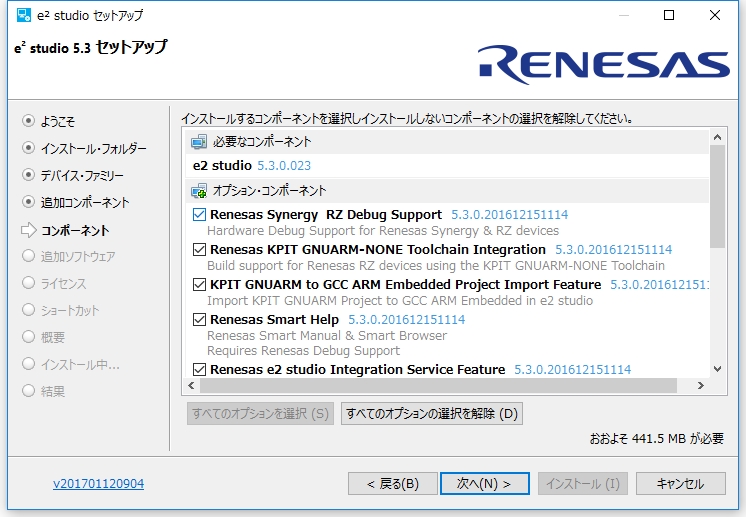Click the ライセンス step radio button
Screen dimensions: 746x517
click(x=29, y=283)
